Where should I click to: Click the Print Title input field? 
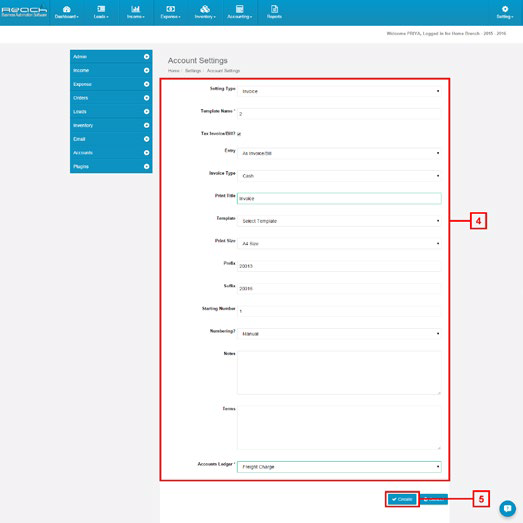pos(339,198)
